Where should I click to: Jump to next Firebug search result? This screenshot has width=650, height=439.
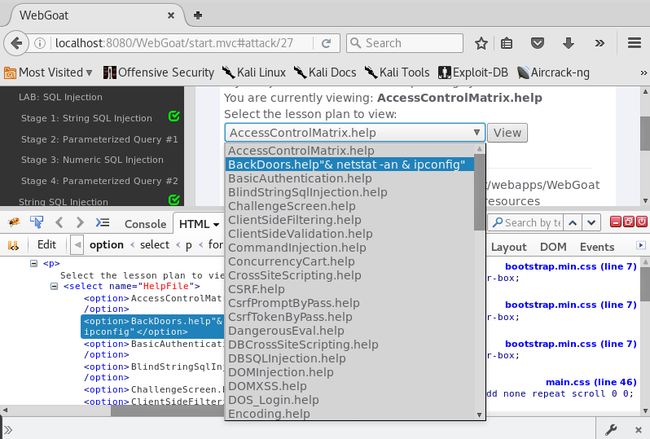(x=592, y=223)
